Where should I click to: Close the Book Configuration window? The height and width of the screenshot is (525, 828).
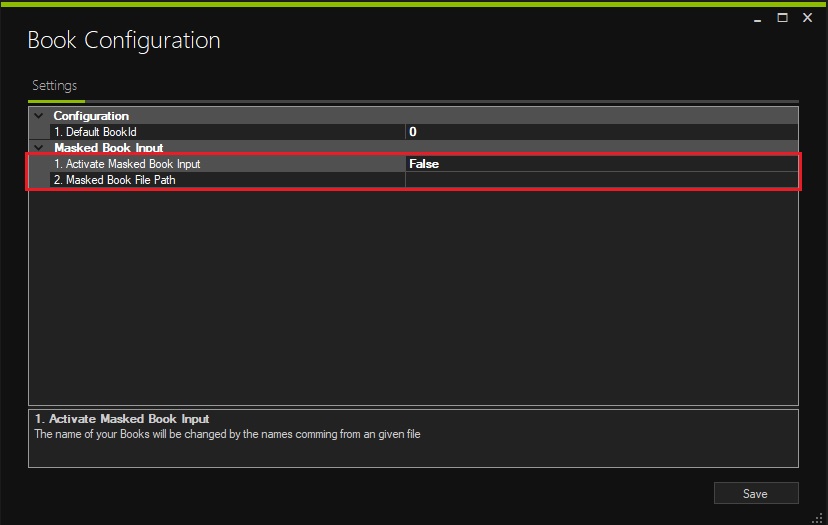808,17
